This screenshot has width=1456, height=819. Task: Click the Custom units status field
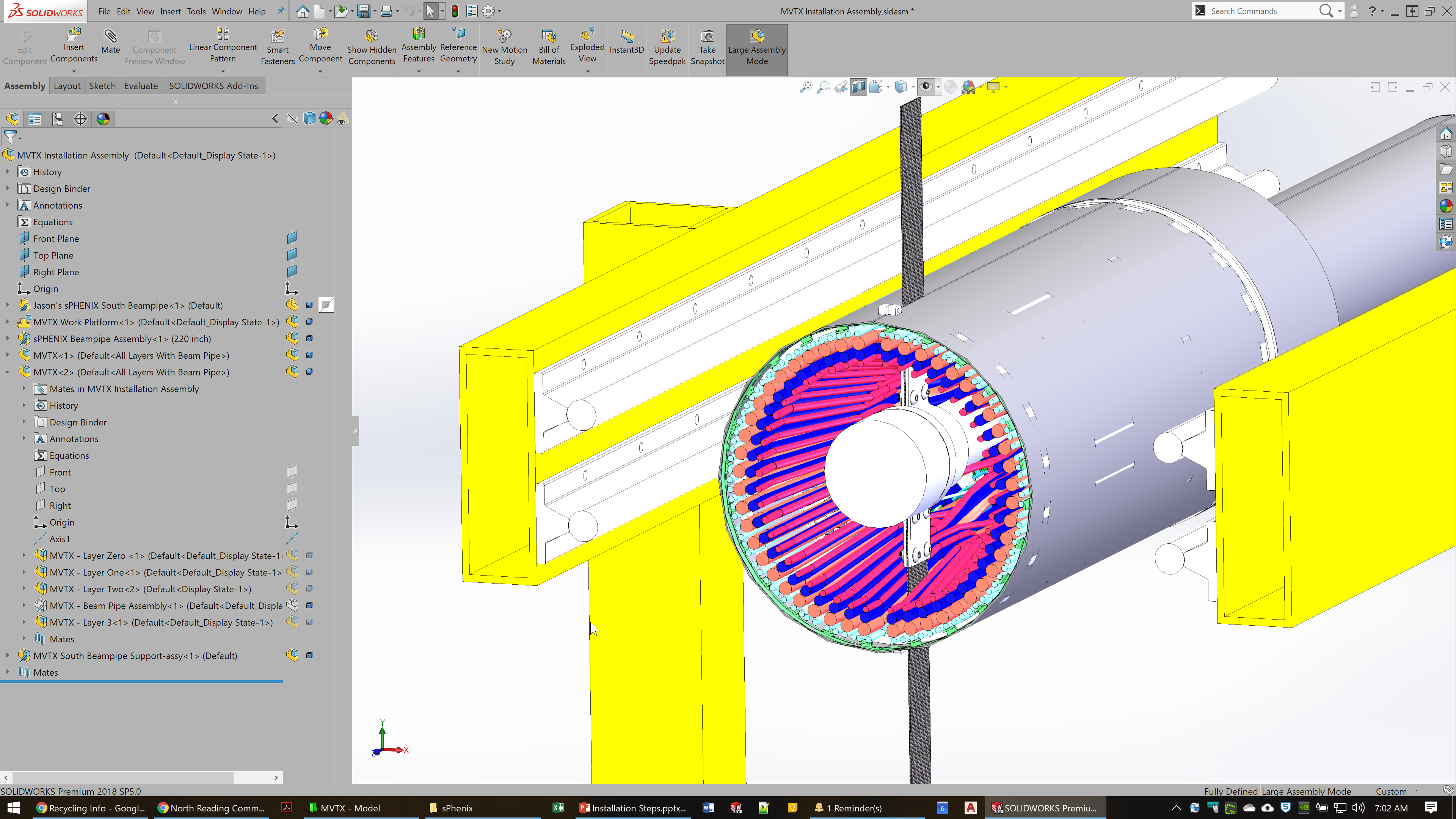pos(1391,791)
